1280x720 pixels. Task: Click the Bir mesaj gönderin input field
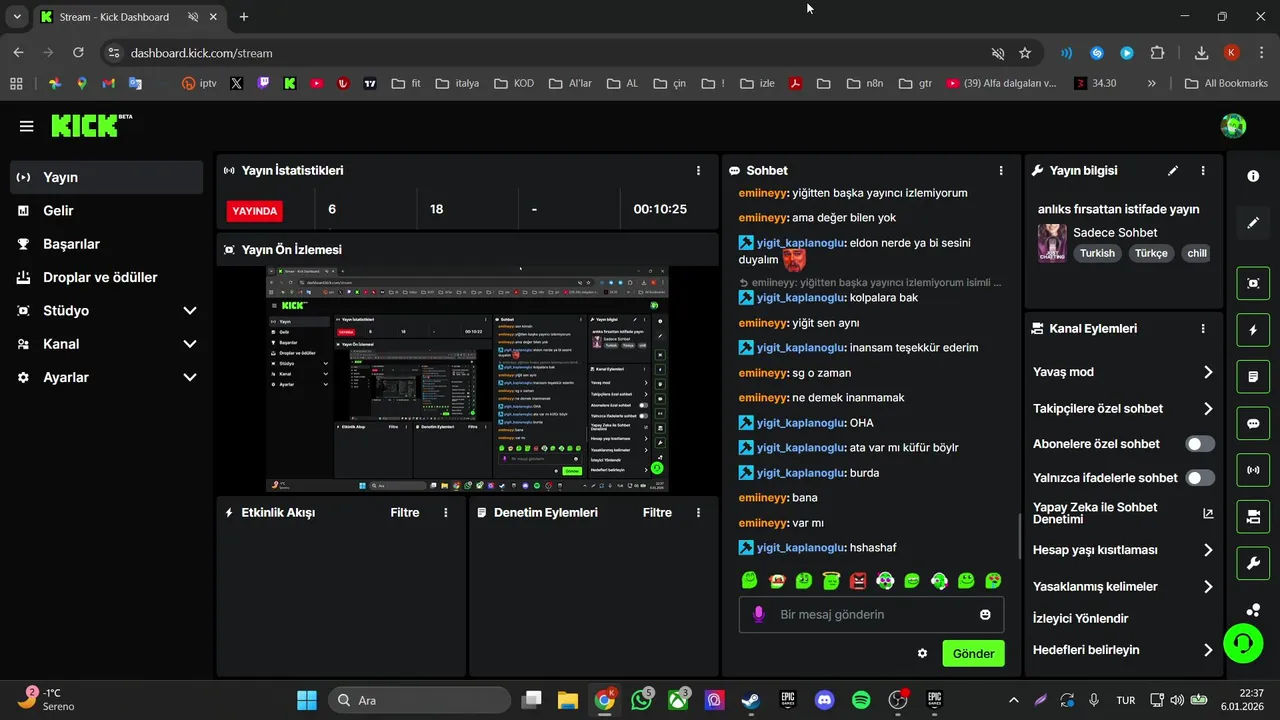[871, 614]
